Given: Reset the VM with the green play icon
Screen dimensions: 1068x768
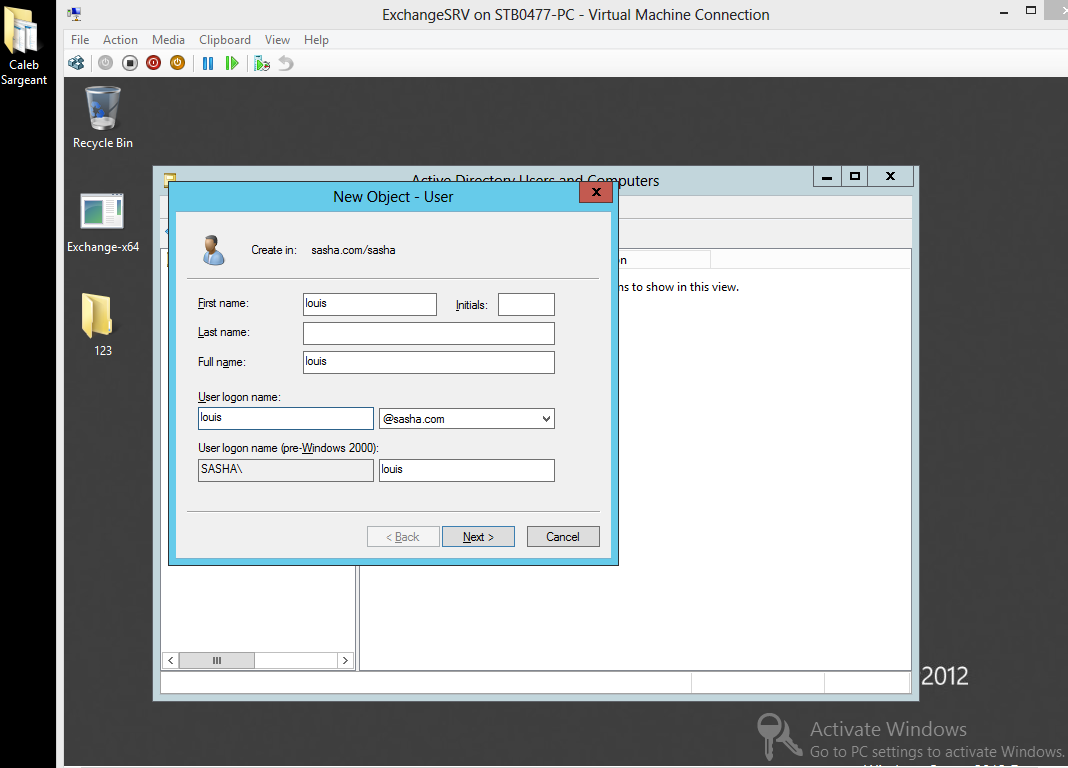Looking at the screenshot, I should coord(232,63).
